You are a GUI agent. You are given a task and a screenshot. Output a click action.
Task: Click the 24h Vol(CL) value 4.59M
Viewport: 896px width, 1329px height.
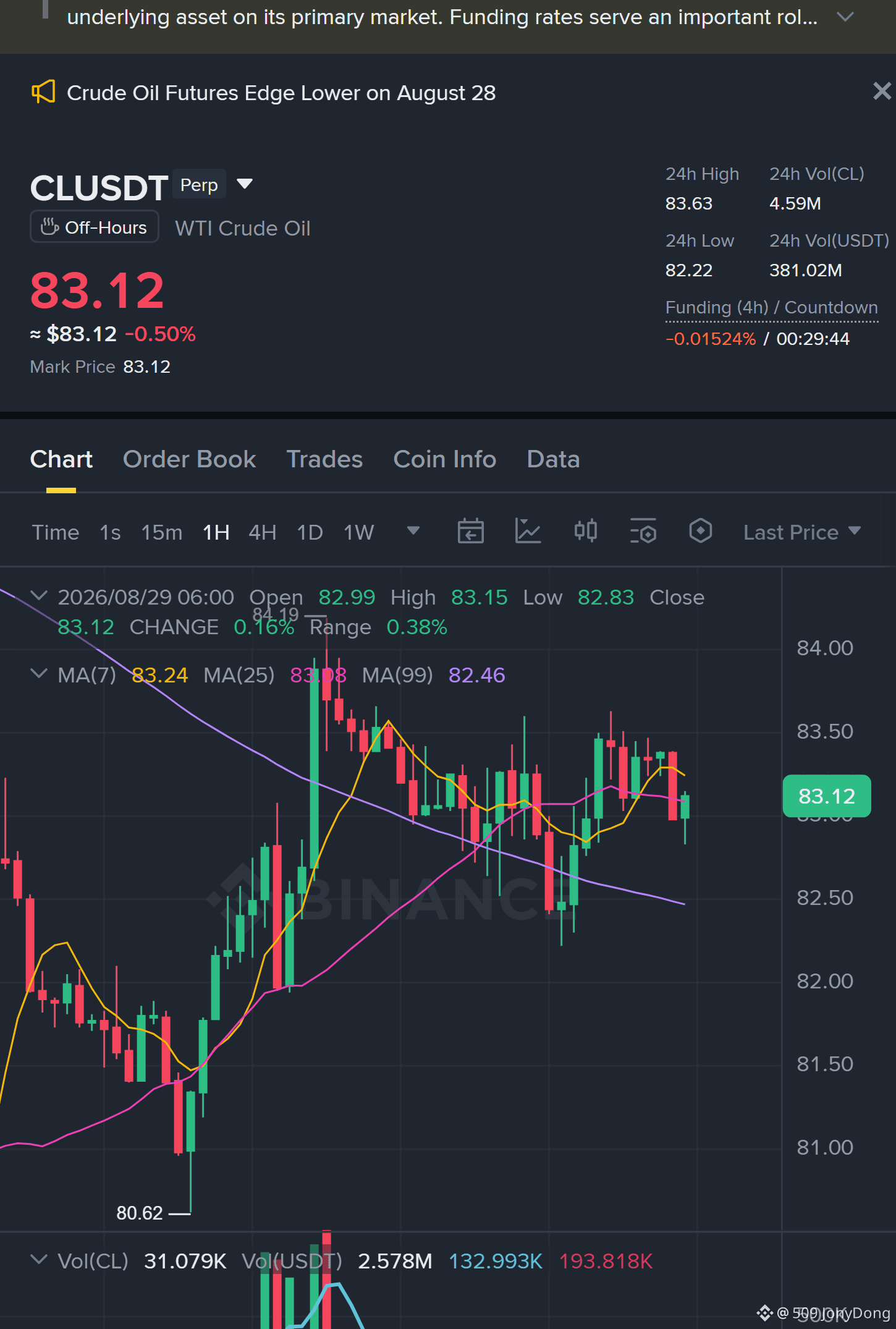795,203
